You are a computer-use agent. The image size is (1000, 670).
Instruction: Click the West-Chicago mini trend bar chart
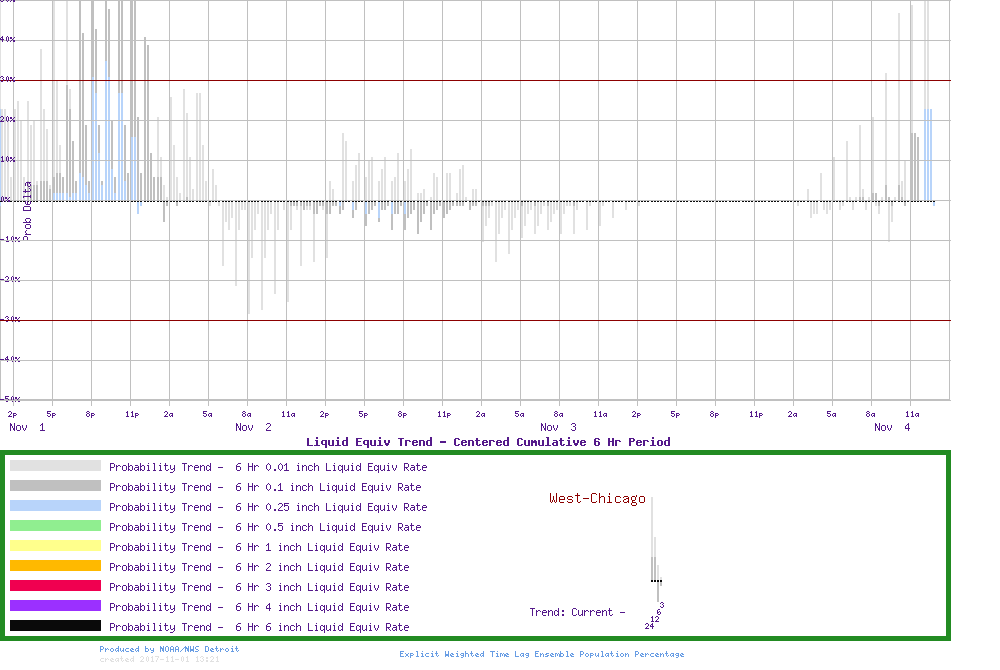(656, 560)
